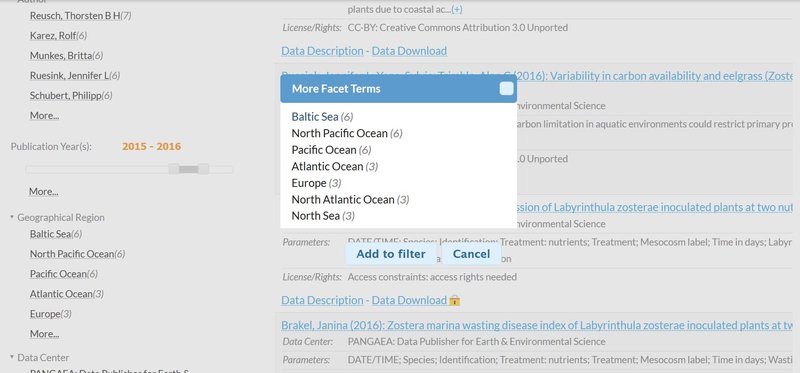This screenshot has height=373, width=800.
Task: Open Variability in carbon availability and eelgrass dataset
Action: (655, 76)
